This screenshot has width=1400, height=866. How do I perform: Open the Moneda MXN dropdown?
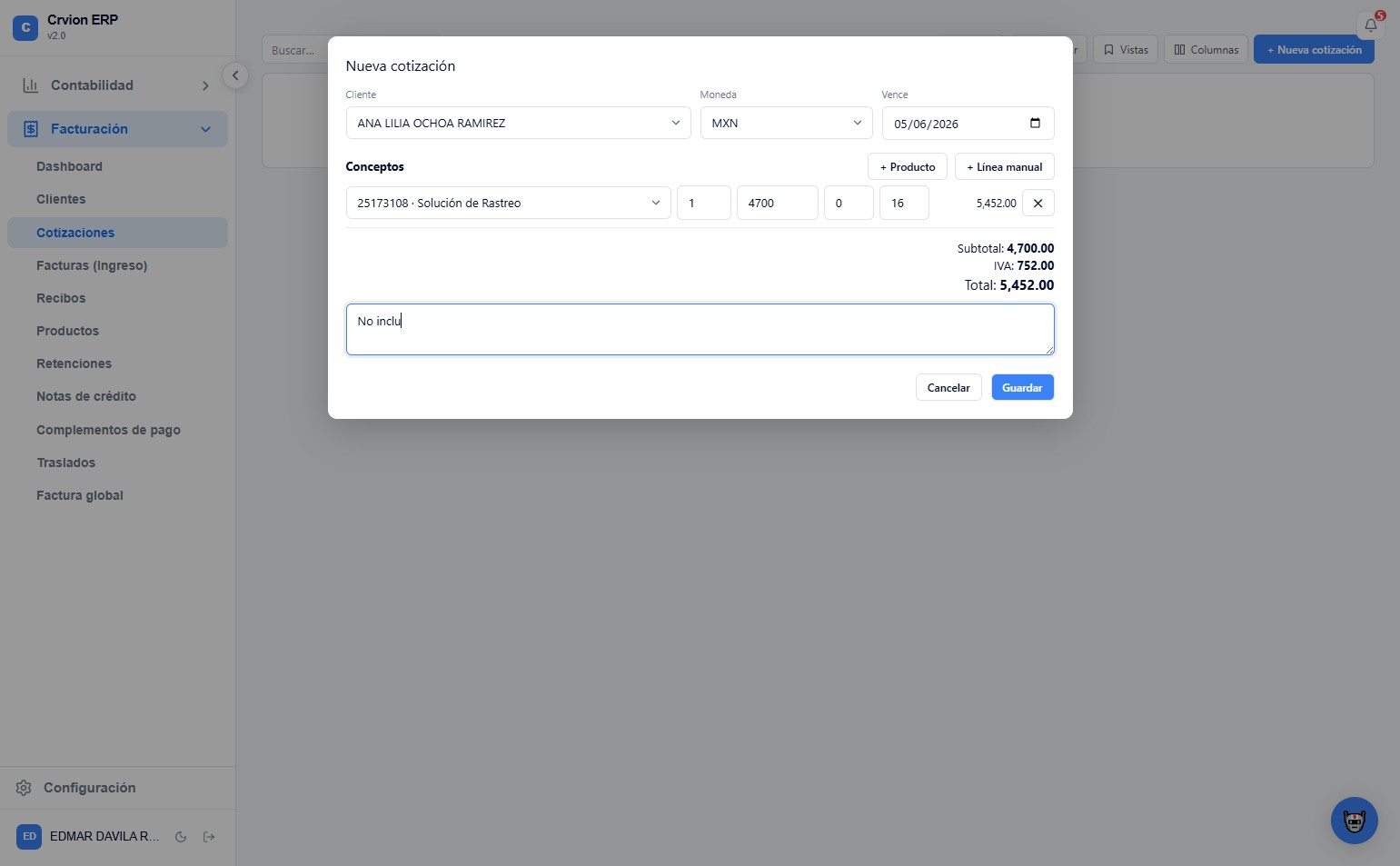(786, 123)
